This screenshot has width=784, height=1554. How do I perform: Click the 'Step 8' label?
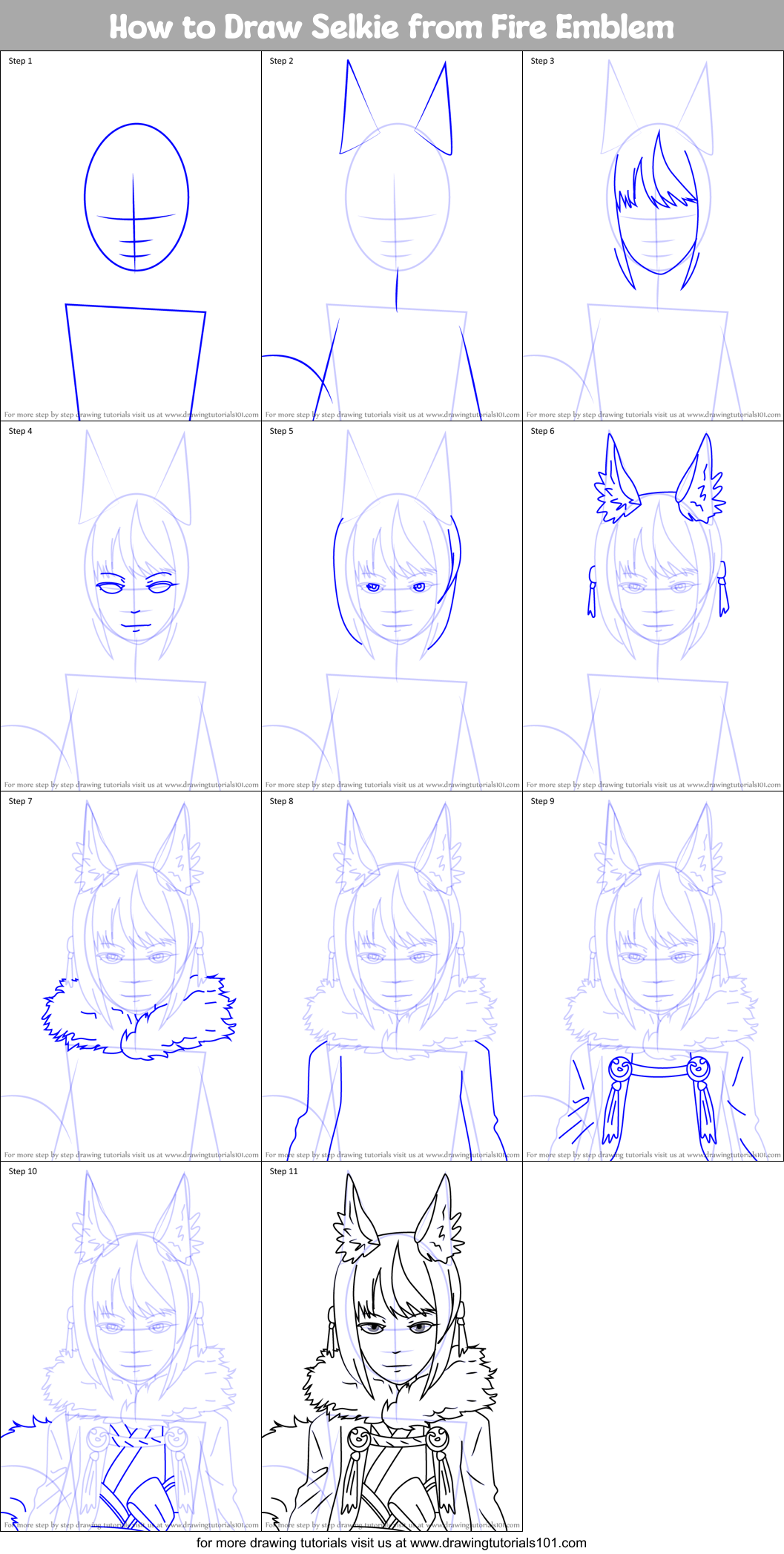[x=282, y=801]
